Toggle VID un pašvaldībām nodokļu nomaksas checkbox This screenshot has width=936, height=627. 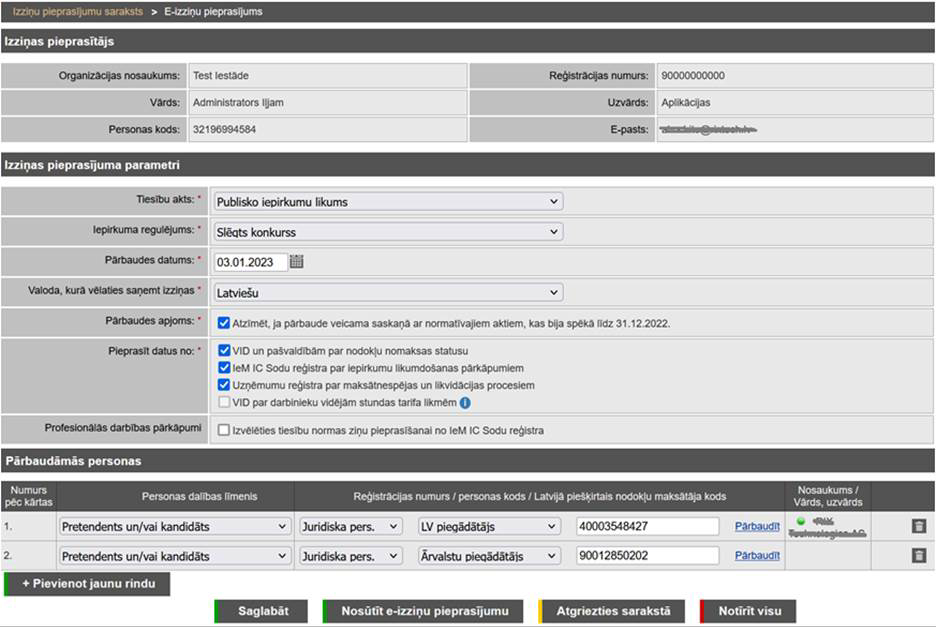tap(224, 351)
